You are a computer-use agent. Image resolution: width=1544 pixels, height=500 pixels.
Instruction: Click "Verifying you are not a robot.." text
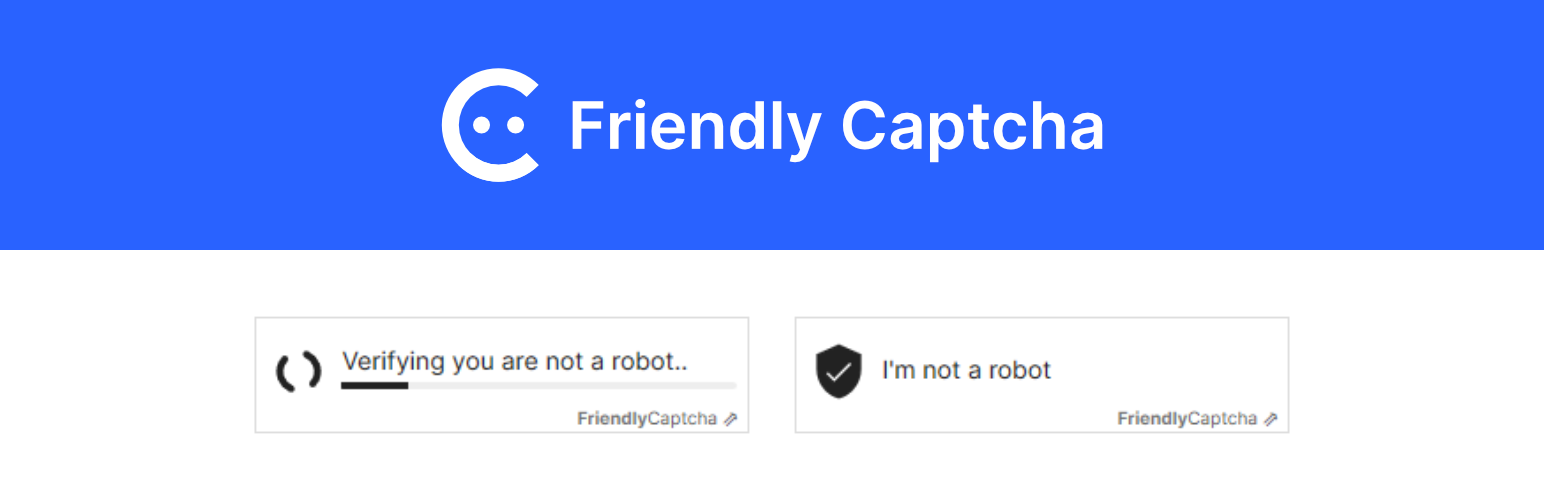click(515, 361)
